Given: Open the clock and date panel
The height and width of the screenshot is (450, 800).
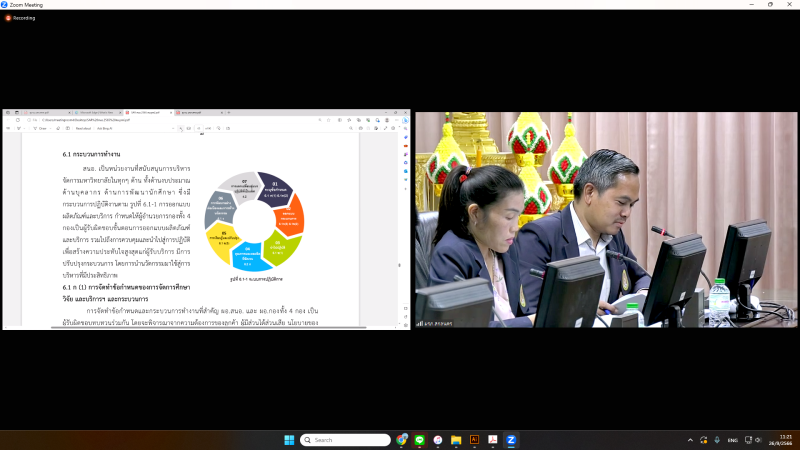Looking at the screenshot, I should [781, 440].
